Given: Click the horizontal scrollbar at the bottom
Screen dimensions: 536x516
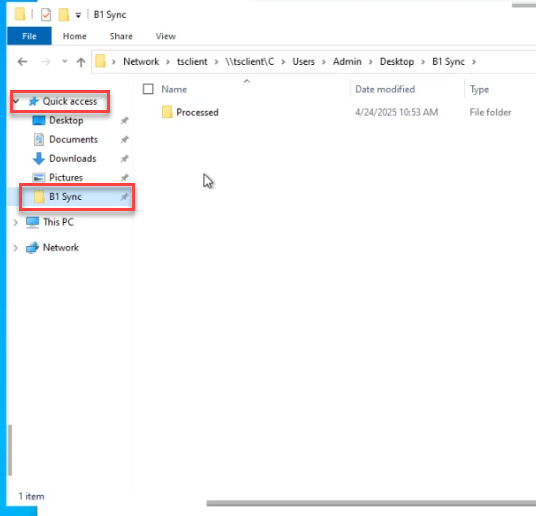Looking at the screenshot, I should (371, 503).
